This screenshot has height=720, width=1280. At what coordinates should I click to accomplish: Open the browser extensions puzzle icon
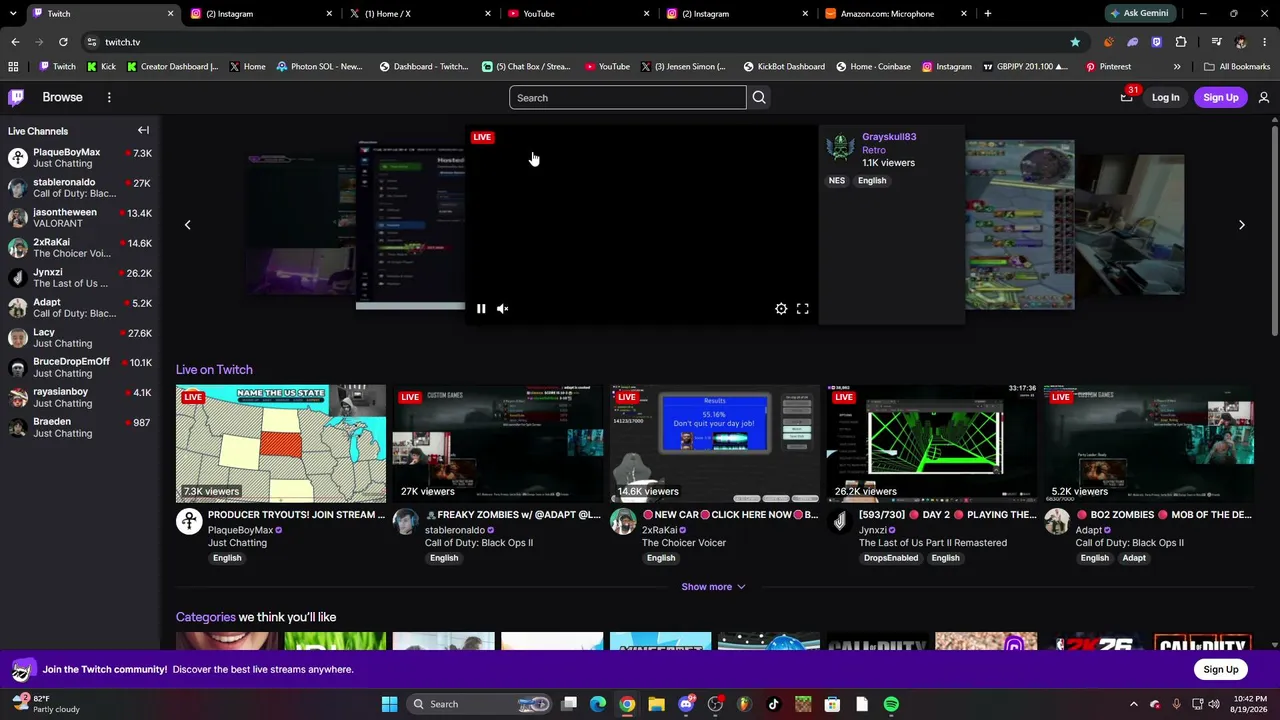coord(1181,42)
